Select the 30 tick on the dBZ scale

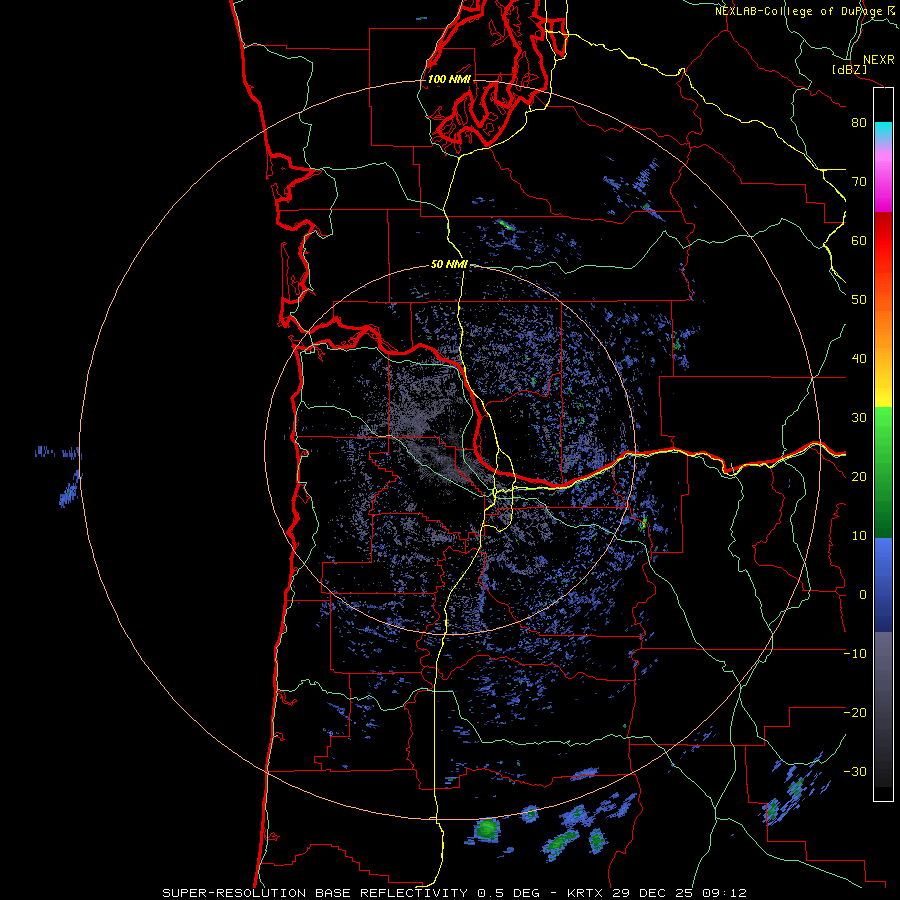click(859, 417)
